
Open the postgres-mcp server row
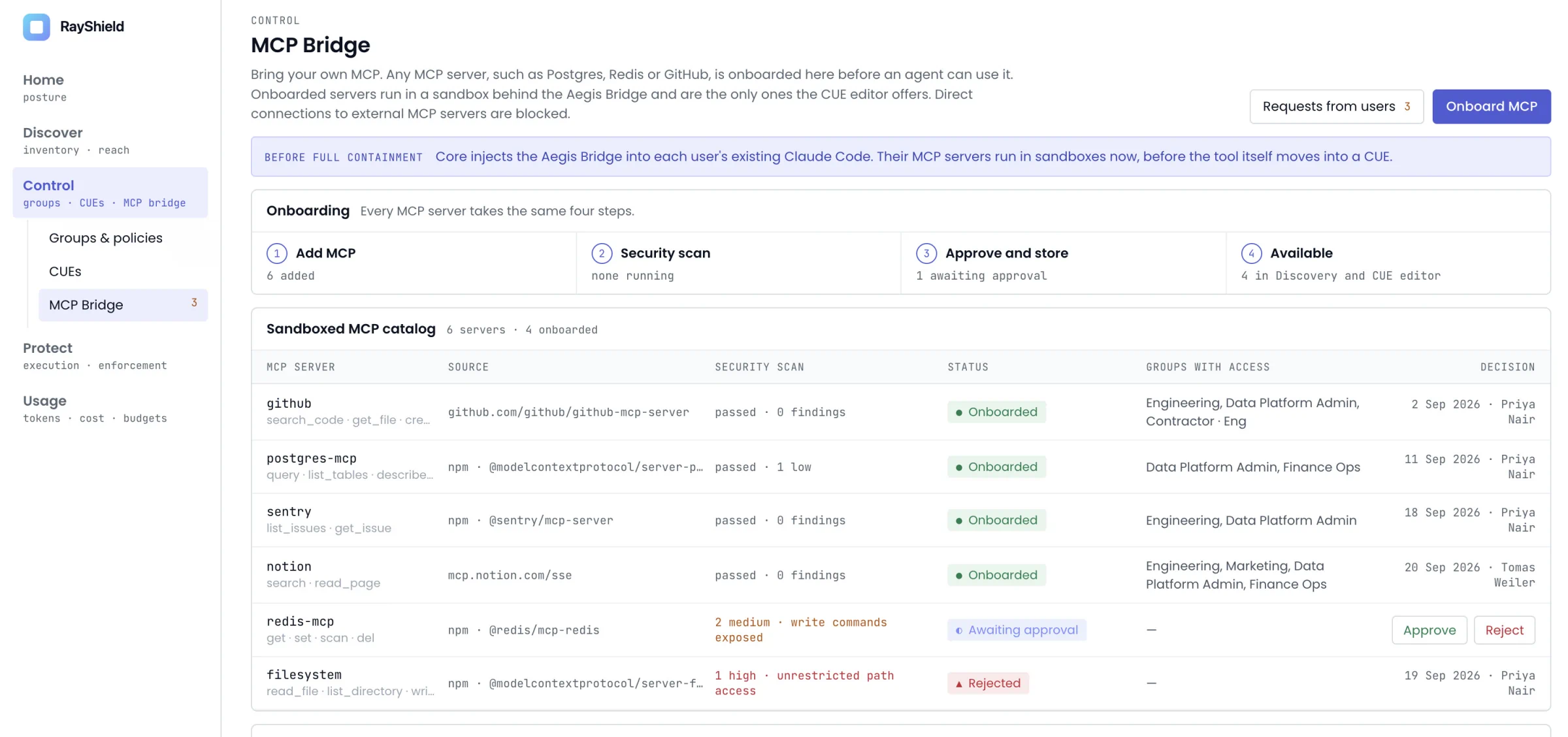[900, 467]
